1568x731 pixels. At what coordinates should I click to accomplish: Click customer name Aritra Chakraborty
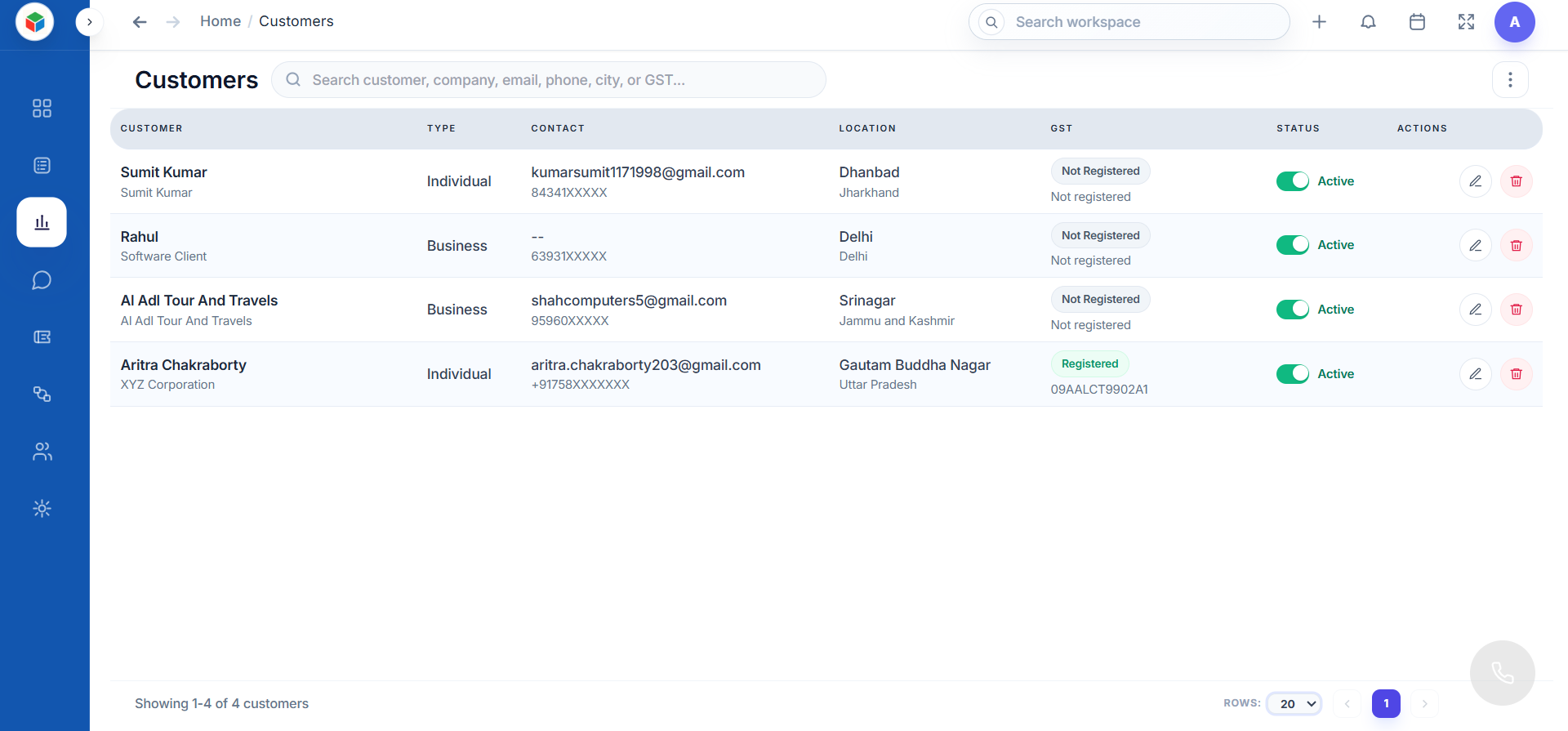[x=184, y=365]
